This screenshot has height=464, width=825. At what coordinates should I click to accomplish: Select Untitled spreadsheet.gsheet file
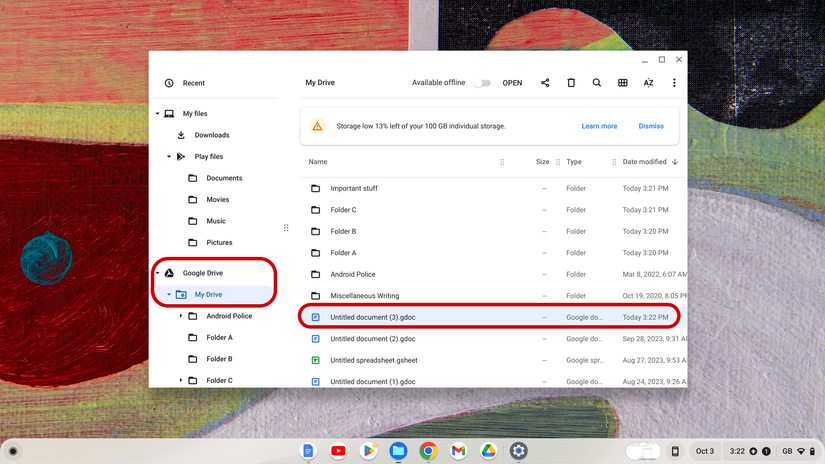374,360
